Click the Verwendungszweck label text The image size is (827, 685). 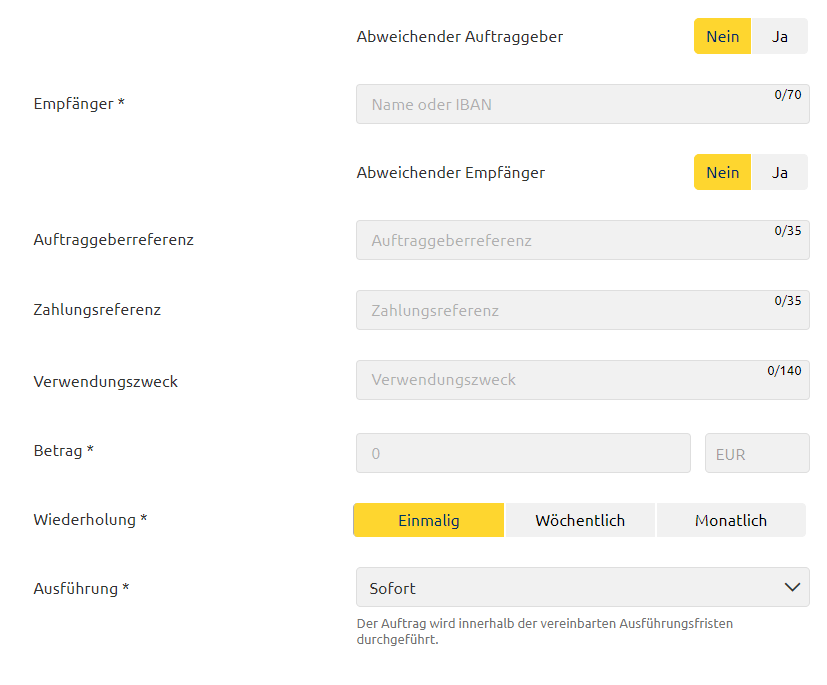click(105, 381)
